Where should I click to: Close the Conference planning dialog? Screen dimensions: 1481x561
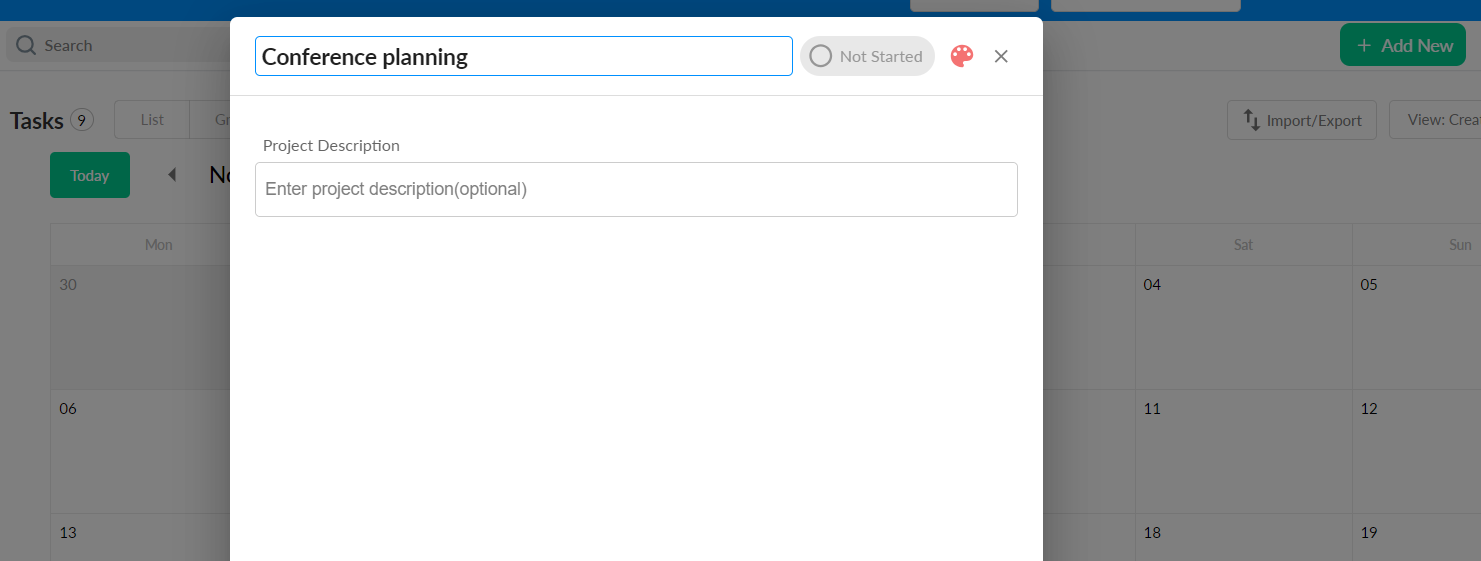pyautogui.click(x=1001, y=56)
